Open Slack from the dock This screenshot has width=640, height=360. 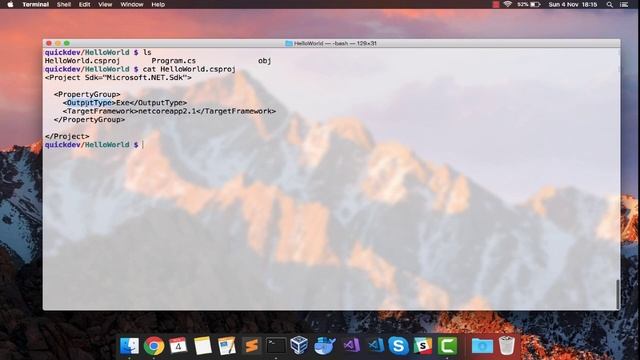point(423,346)
